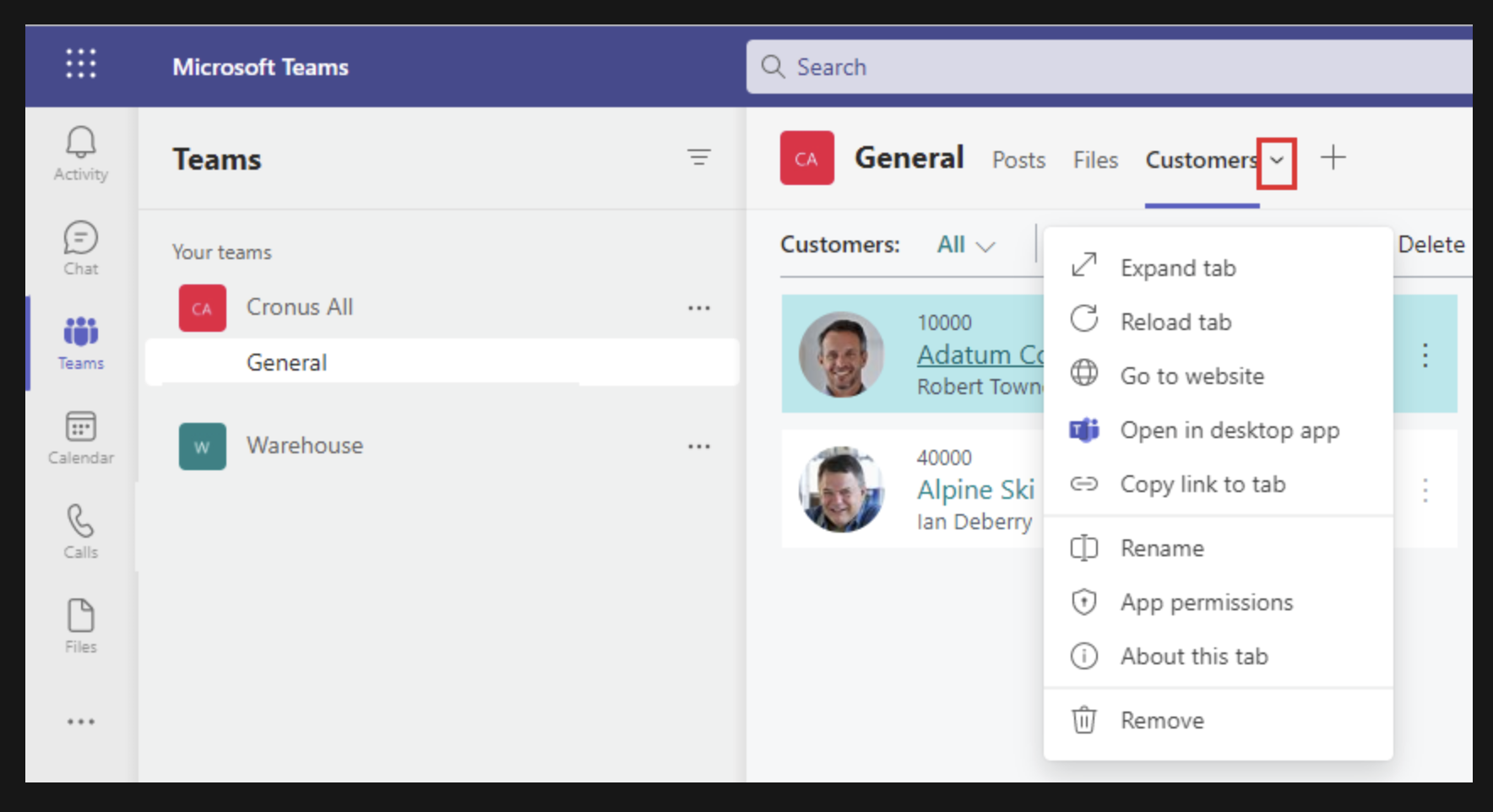The image size is (1493, 812).
Task: Click into the Search box
Action: pyautogui.click(x=1109, y=67)
